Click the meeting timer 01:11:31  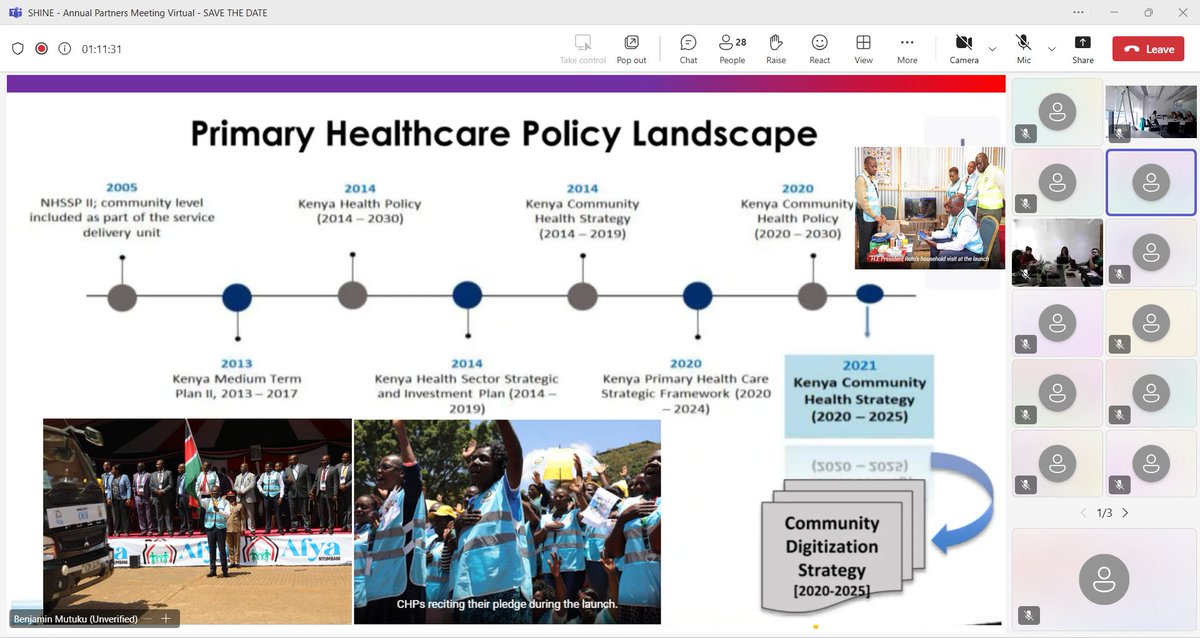(102, 49)
